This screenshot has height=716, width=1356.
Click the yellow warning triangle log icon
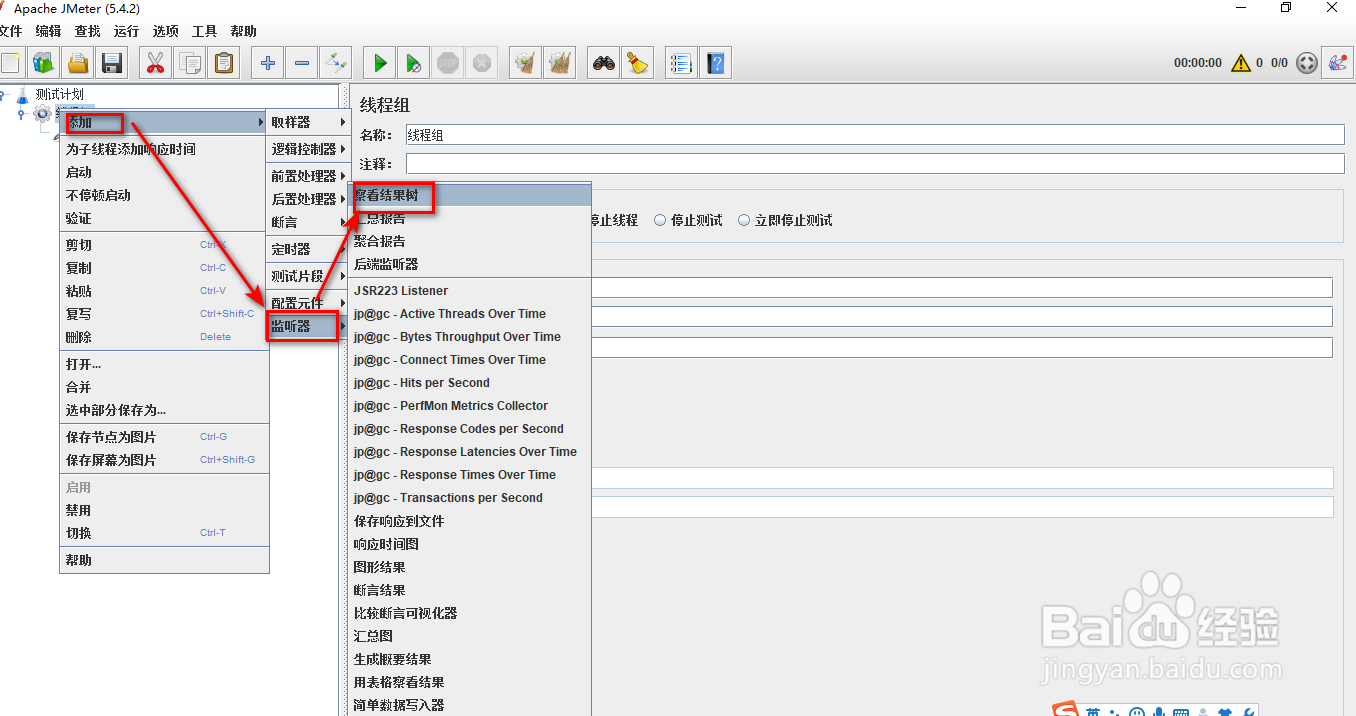[1241, 63]
